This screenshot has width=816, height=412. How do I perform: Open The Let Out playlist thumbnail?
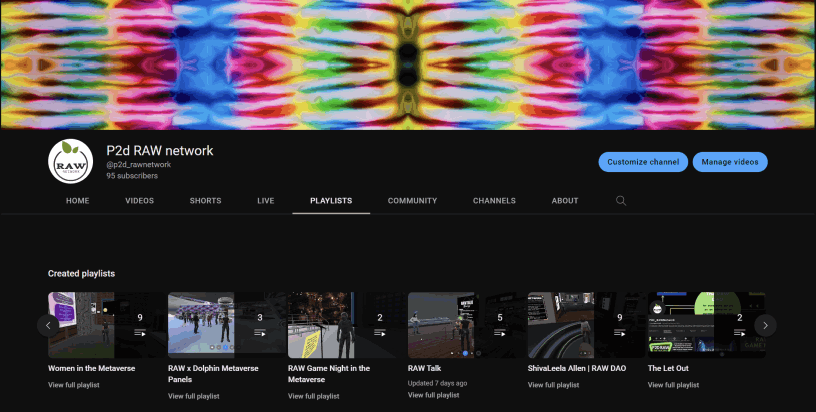[707, 325]
